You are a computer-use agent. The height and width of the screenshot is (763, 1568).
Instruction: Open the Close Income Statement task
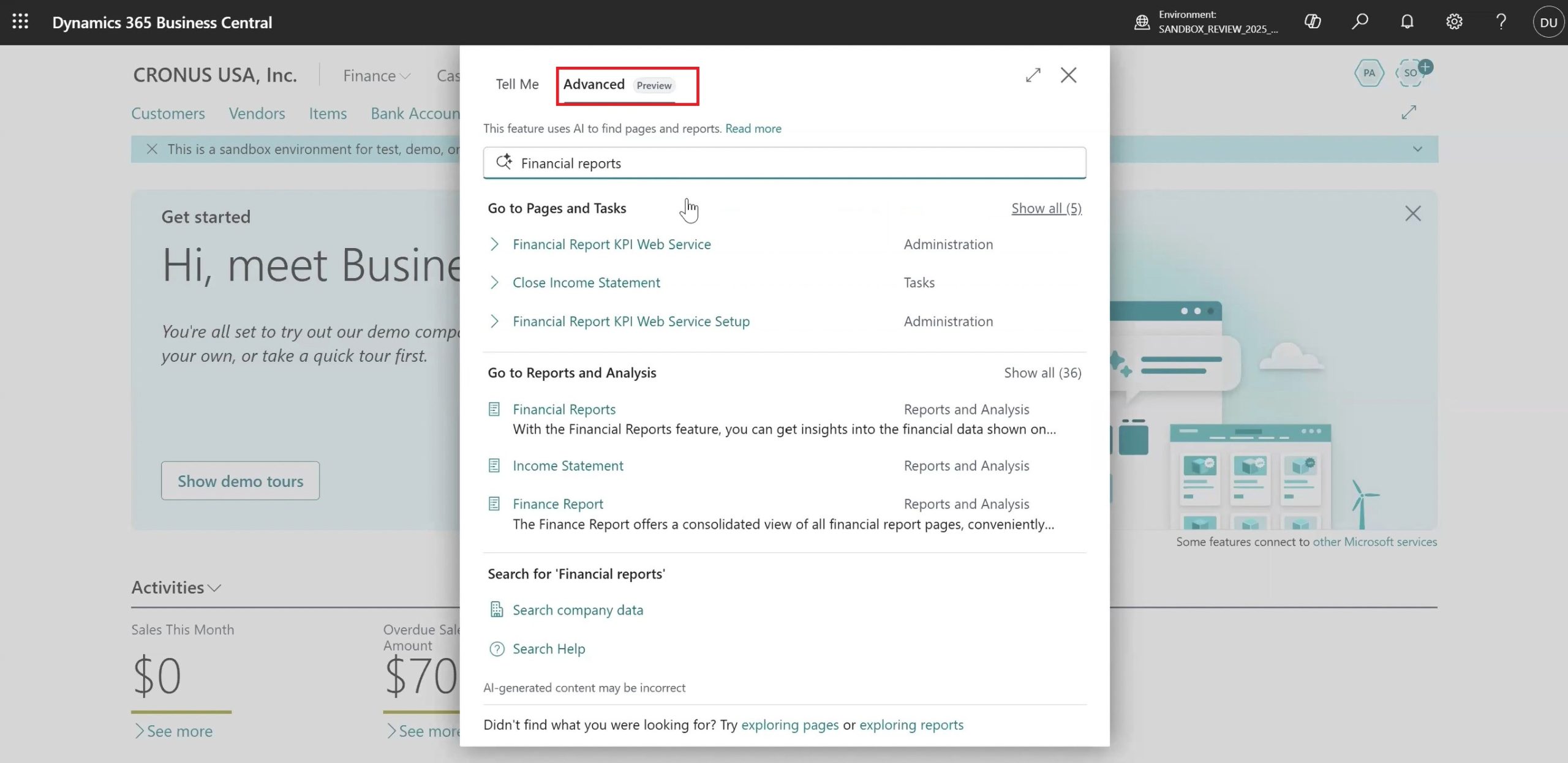coord(586,283)
